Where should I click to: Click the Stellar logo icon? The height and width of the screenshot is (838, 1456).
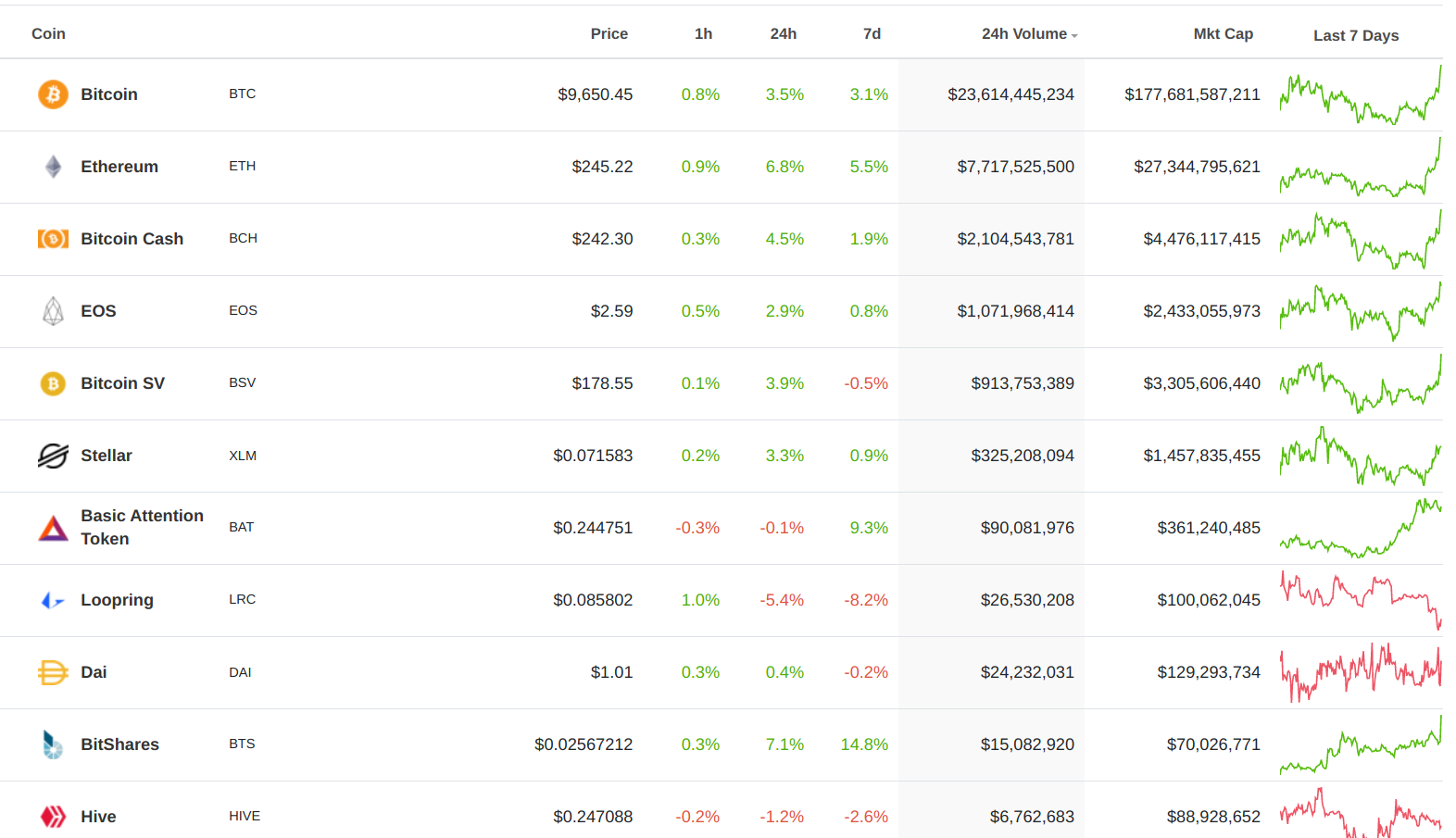(53, 456)
